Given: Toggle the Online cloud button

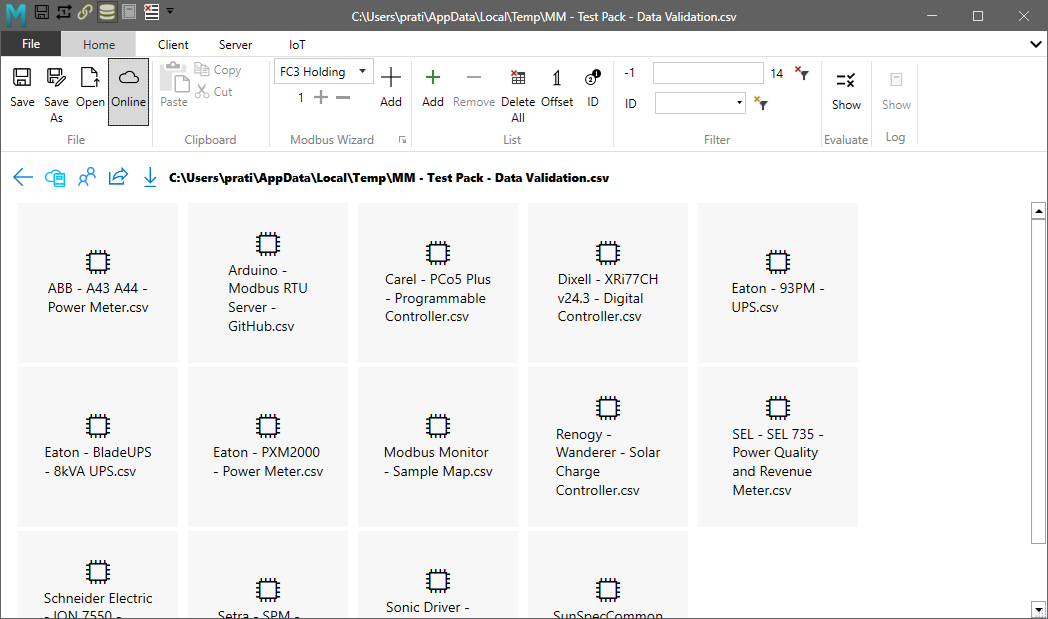Looking at the screenshot, I should coord(128,92).
